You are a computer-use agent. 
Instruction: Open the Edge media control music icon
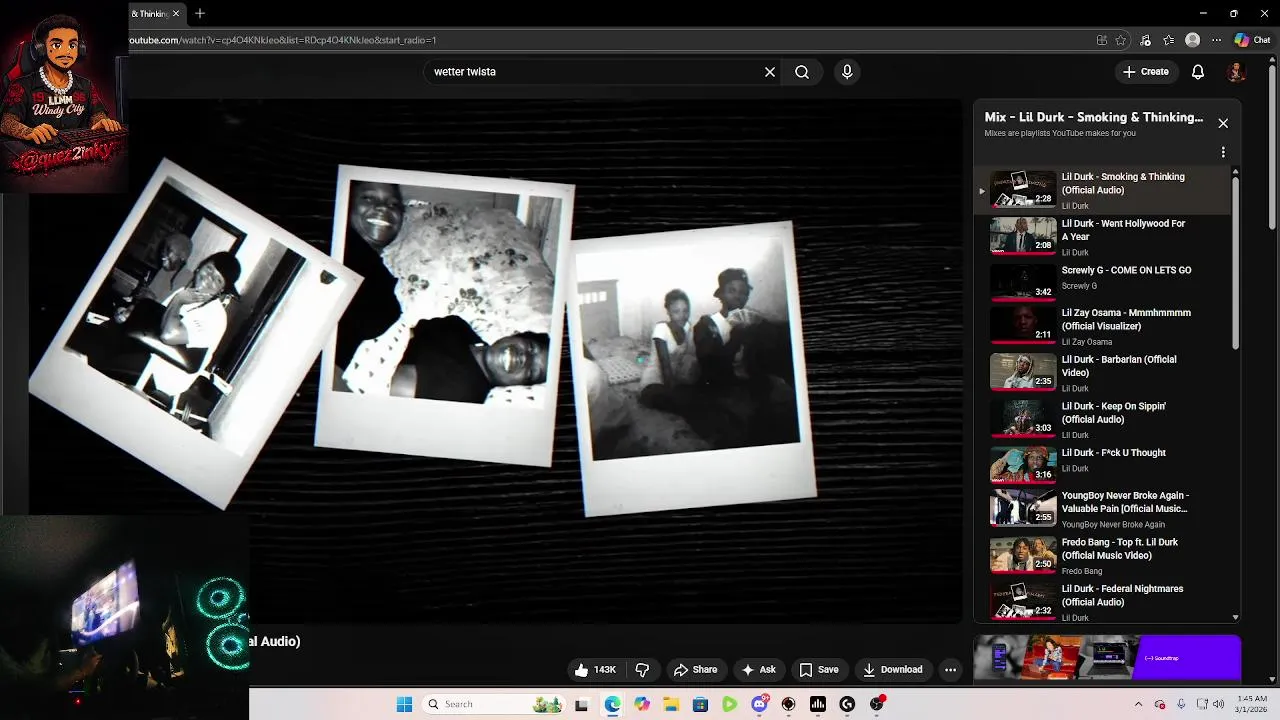pos(1146,40)
